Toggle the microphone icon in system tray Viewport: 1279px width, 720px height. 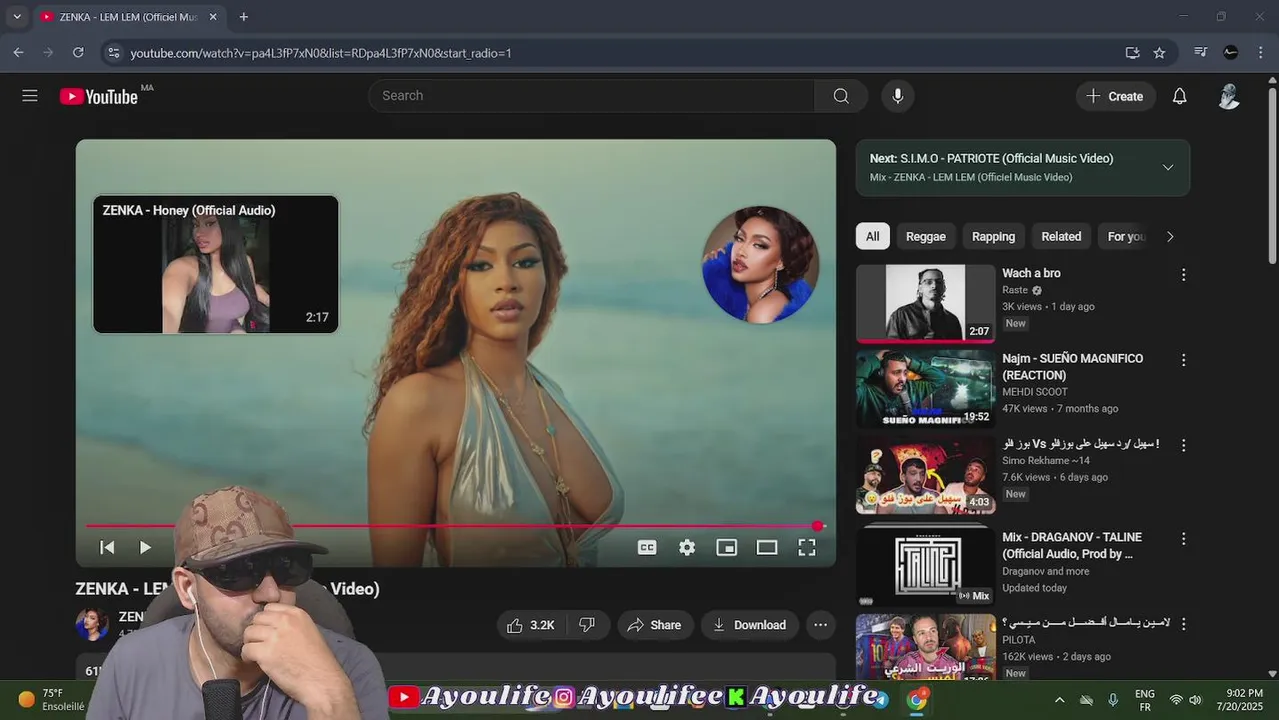click(x=1113, y=700)
